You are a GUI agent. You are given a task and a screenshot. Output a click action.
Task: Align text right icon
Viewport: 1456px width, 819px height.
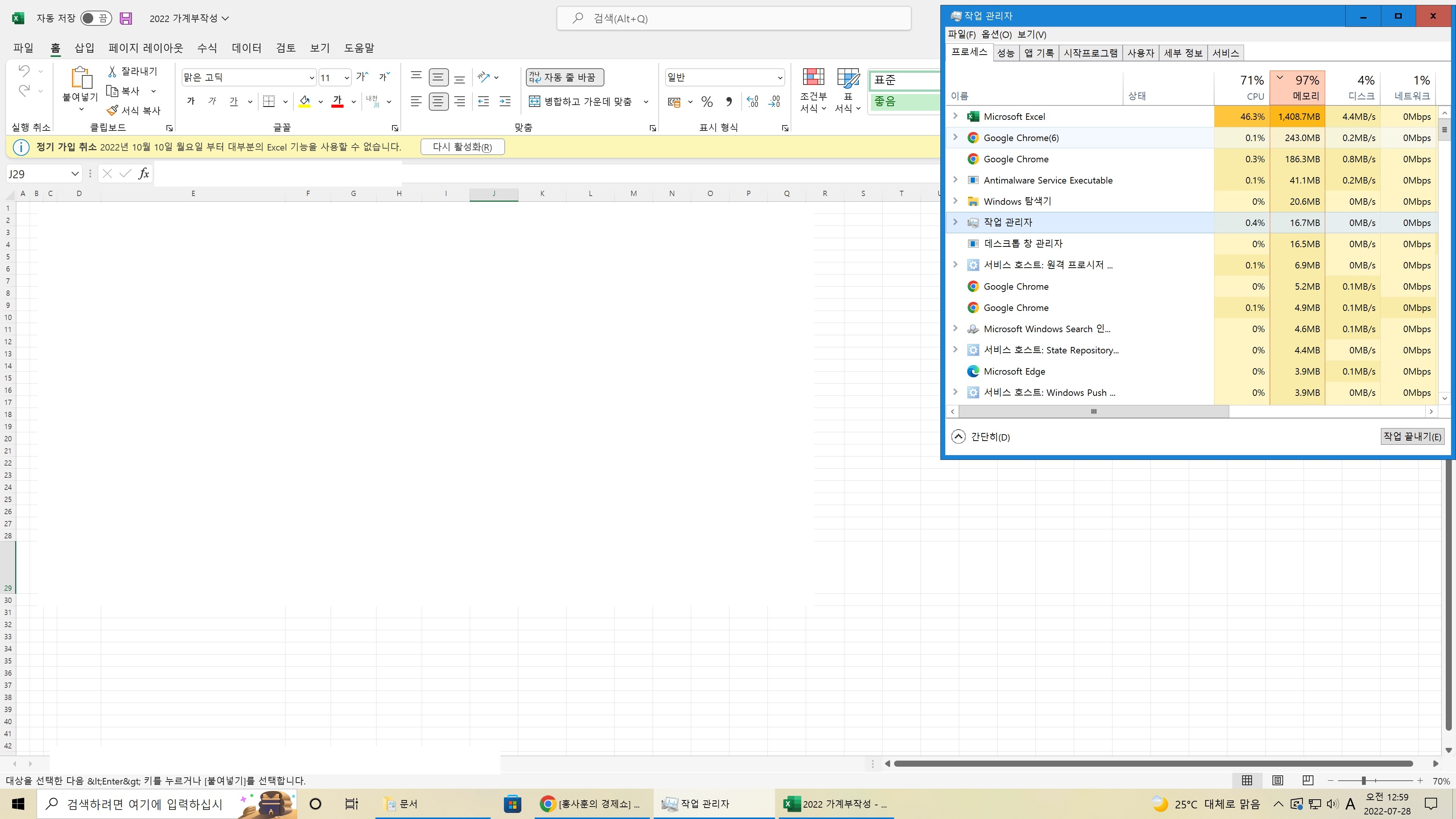pos(460,101)
